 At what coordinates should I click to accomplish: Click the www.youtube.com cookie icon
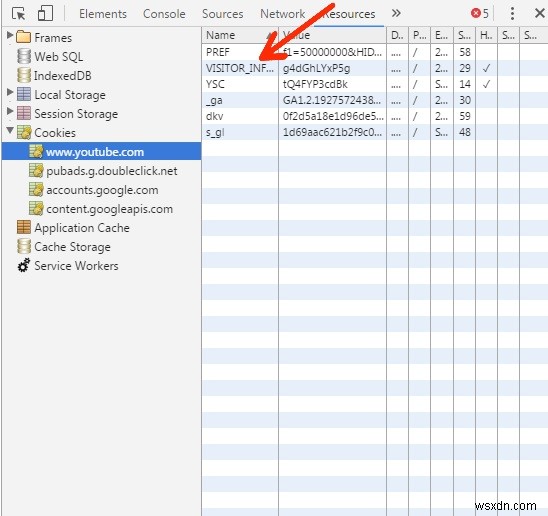[36, 151]
